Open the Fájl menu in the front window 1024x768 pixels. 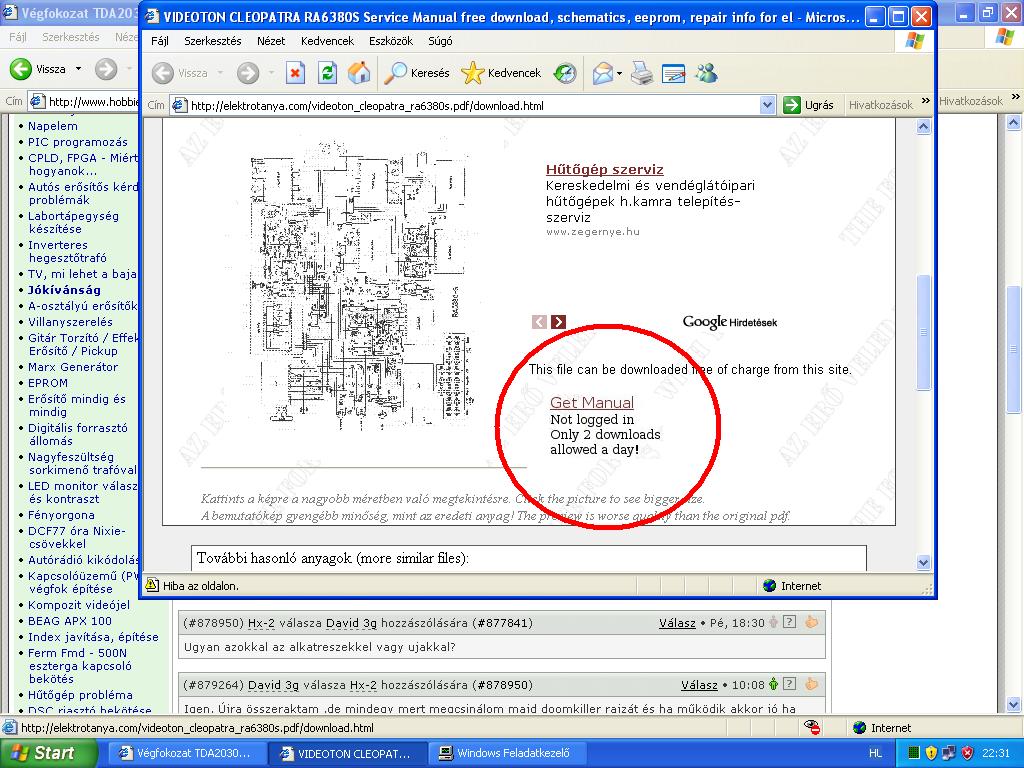coord(160,40)
